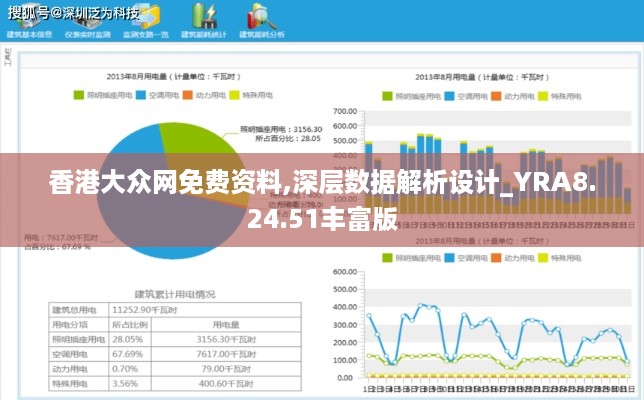Click green swatch beside 照明插座用电 in pie legend
This screenshot has height=400, width=644.
[79, 95]
